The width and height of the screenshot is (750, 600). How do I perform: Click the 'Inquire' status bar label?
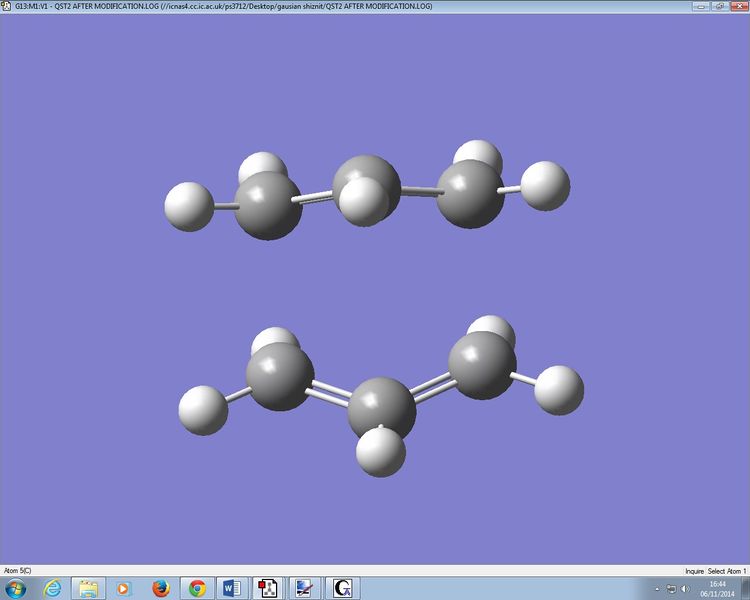point(694,571)
